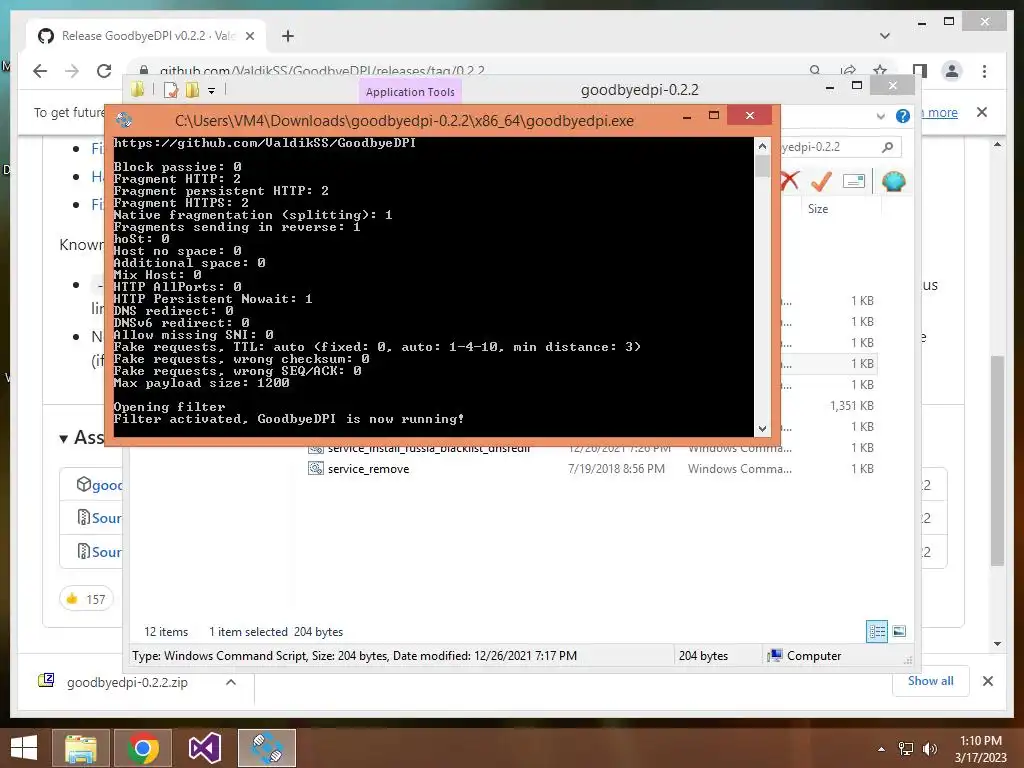Show hidden system tray icons
Viewport: 1024px width, 768px height.
[881, 749]
